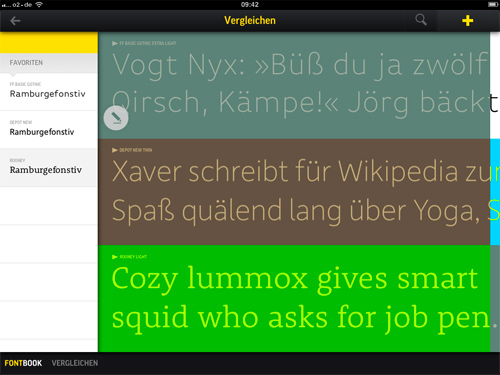Screen dimensions: 500x375
Task: Tap the Vogt Nyx sample text panel
Action: 294,85
